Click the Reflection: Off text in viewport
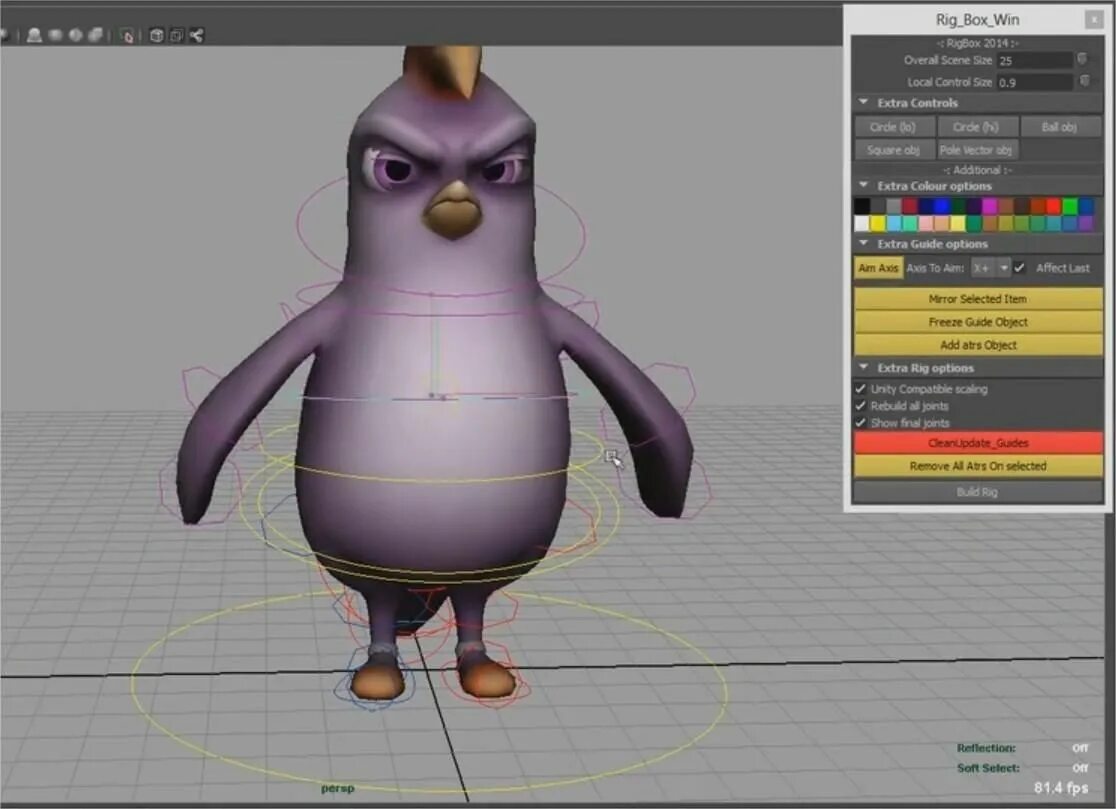Screen dimensions: 1116x809 [x=1022, y=748]
